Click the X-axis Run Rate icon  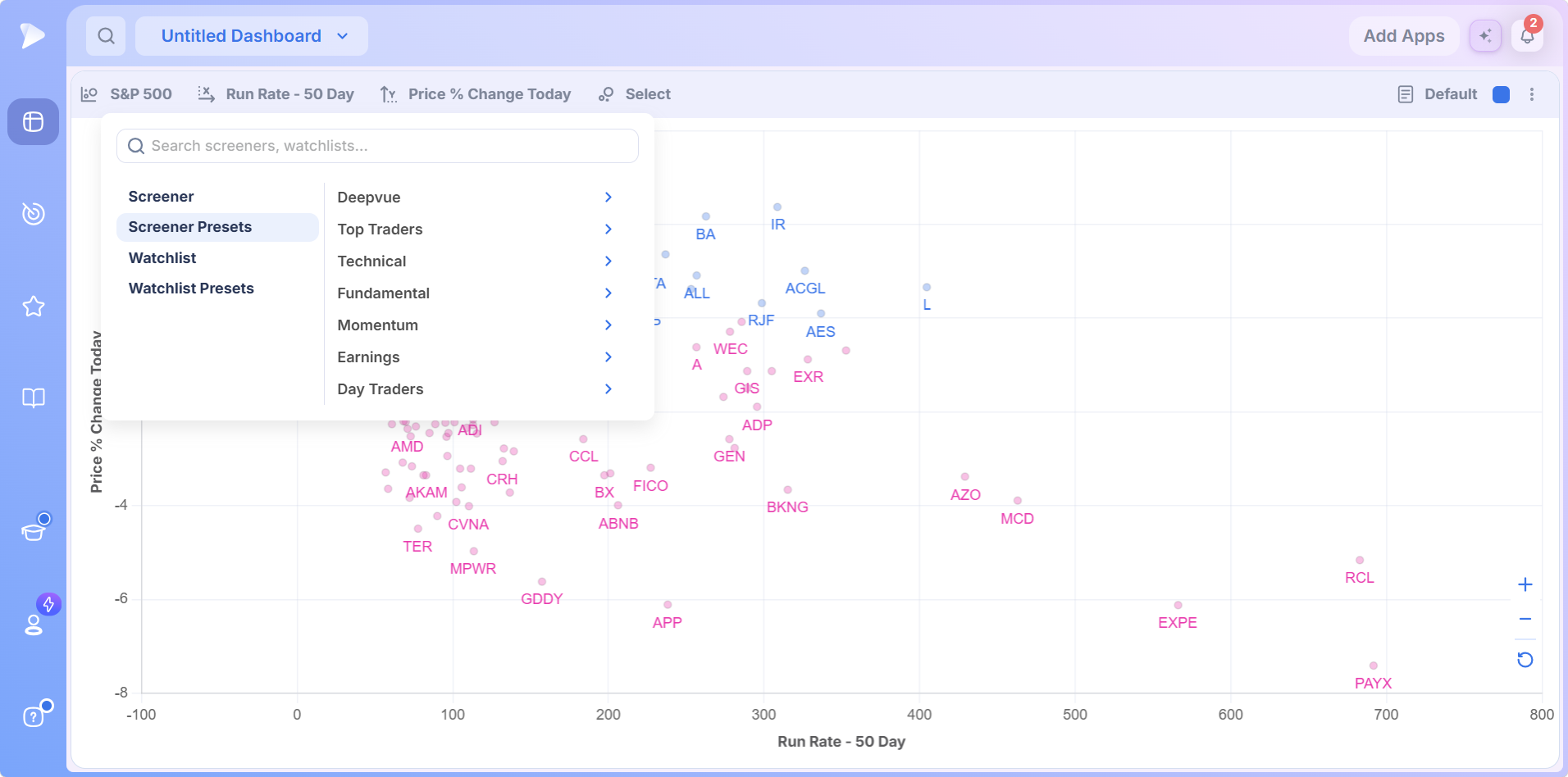(207, 94)
